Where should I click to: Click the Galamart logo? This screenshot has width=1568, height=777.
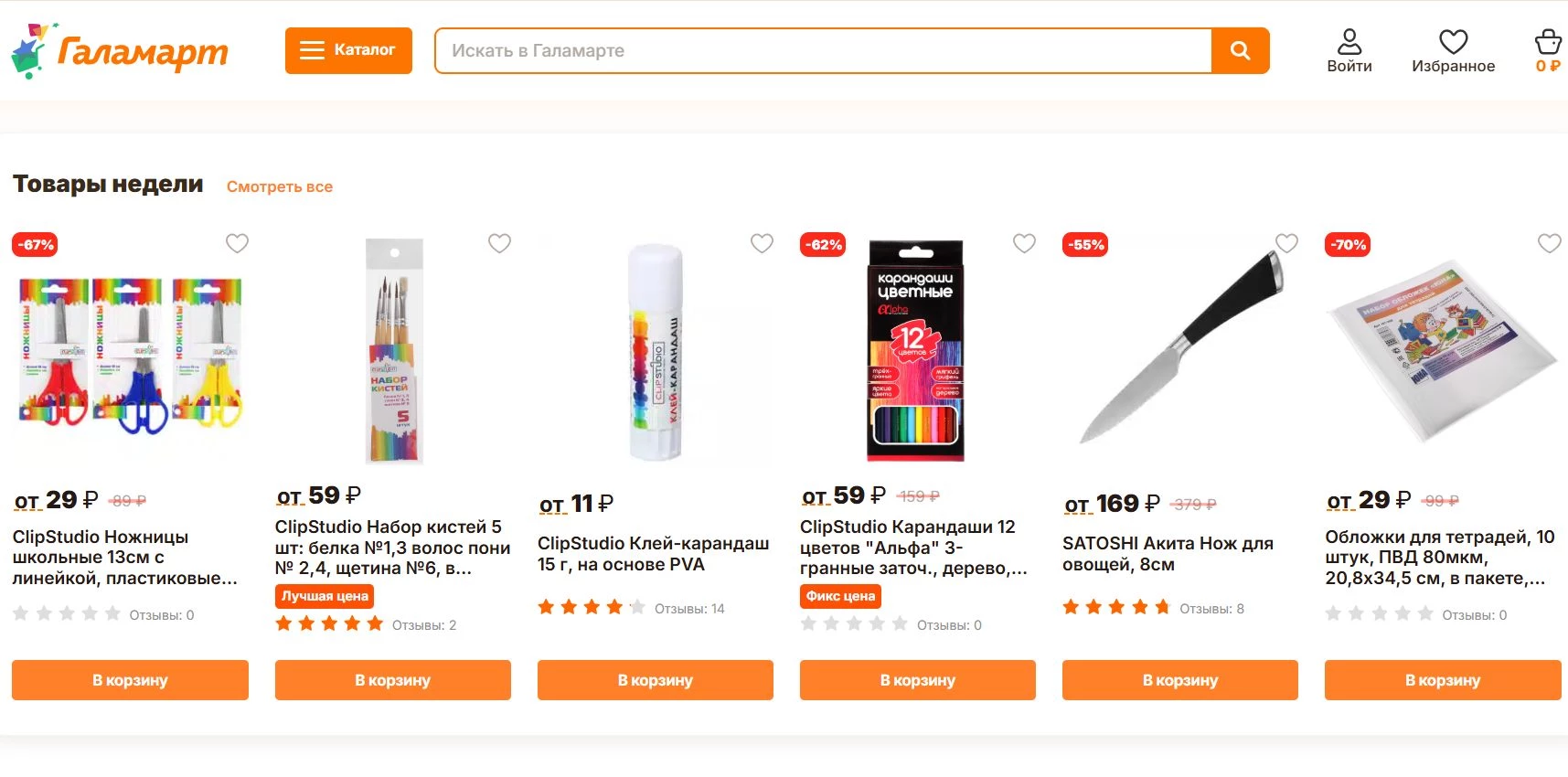click(120, 51)
